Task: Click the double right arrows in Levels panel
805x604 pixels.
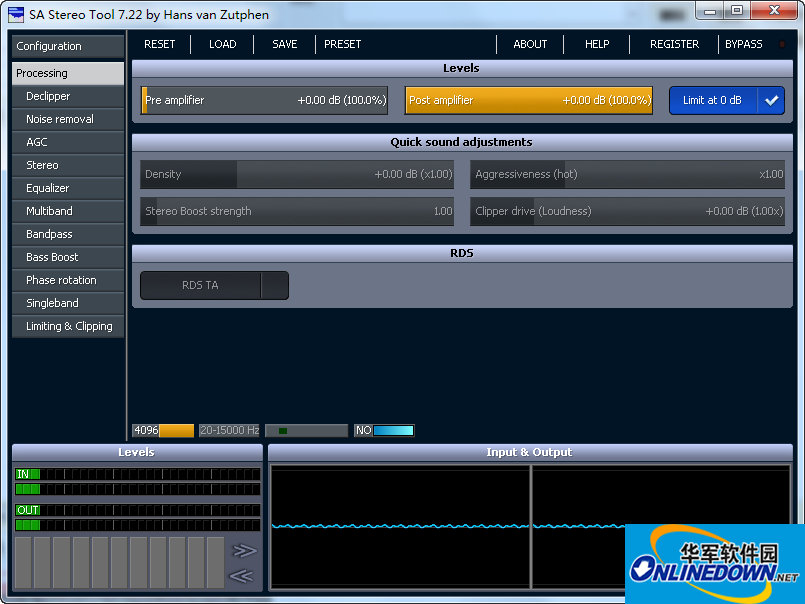Action: tap(244, 550)
